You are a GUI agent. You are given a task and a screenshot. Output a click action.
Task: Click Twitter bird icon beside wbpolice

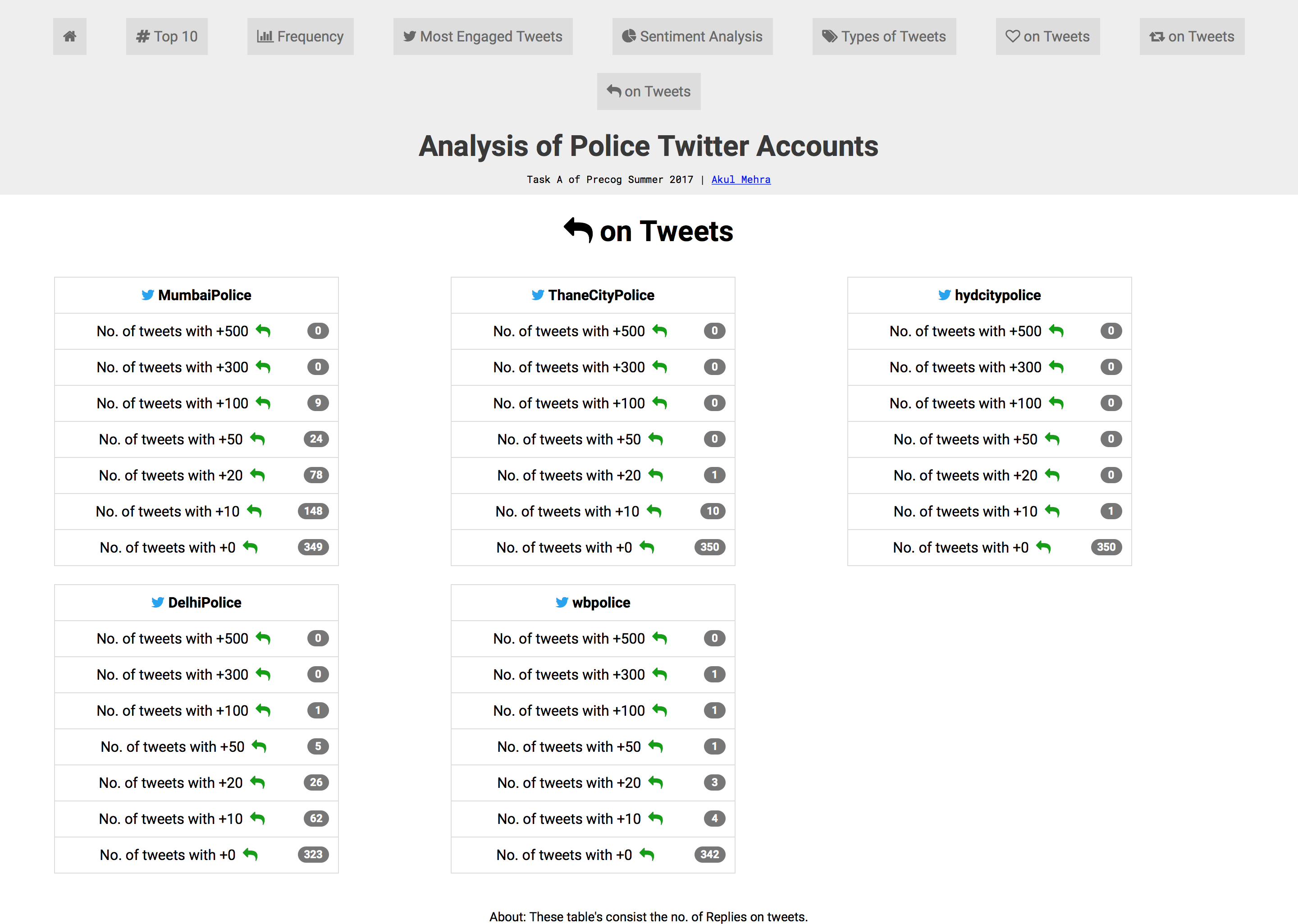(x=562, y=602)
